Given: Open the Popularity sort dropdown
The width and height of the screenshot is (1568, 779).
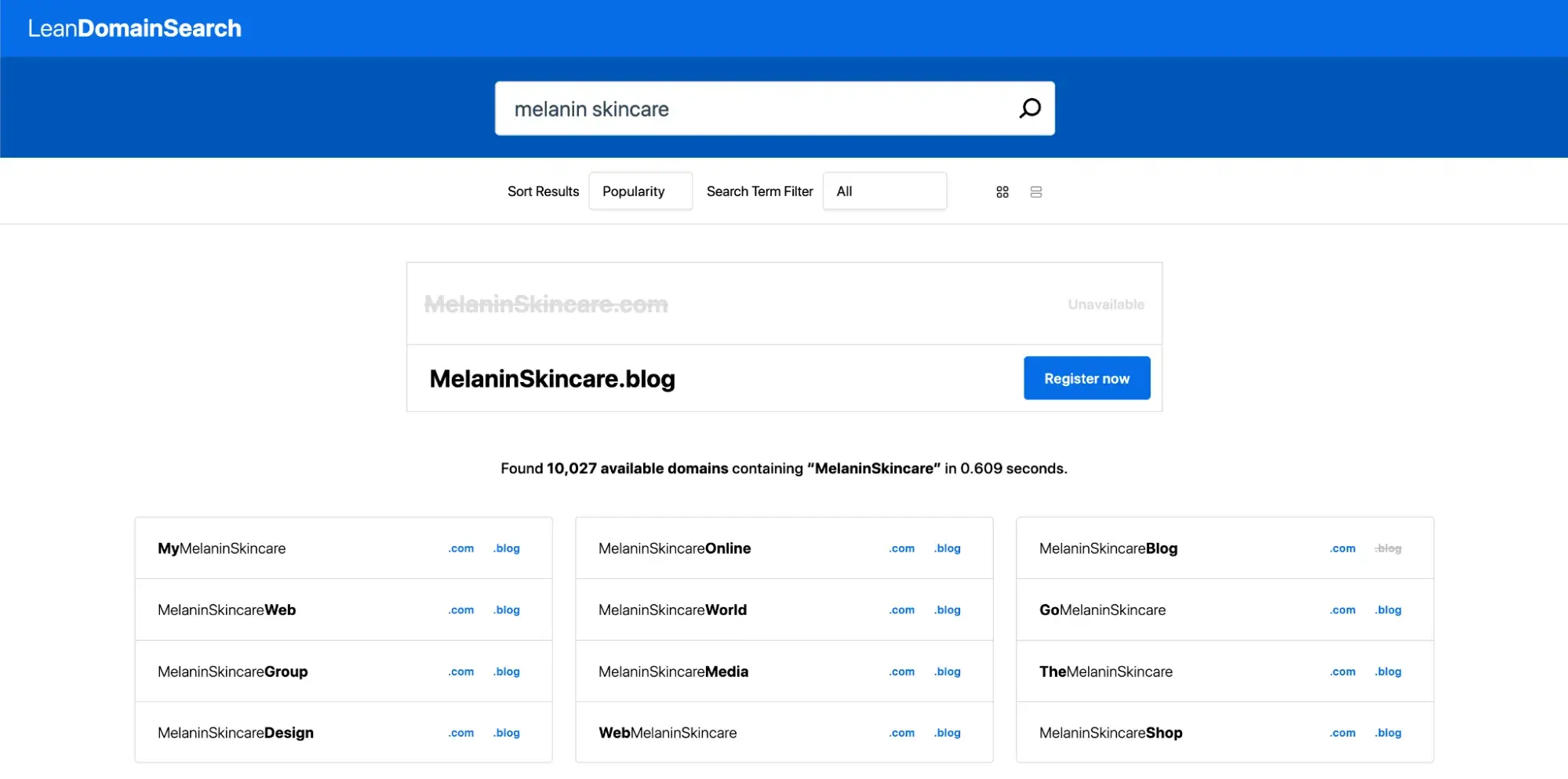Looking at the screenshot, I should coord(640,191).
